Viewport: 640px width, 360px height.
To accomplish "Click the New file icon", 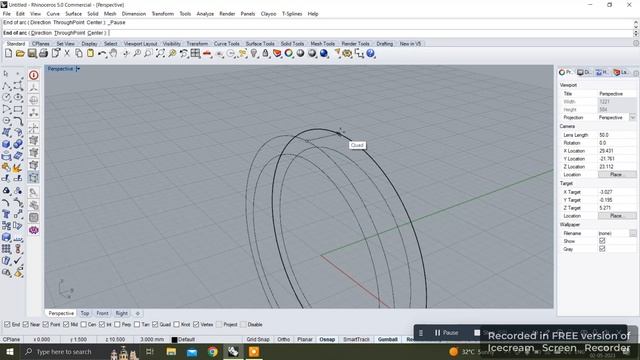I will tap(9, 53).
